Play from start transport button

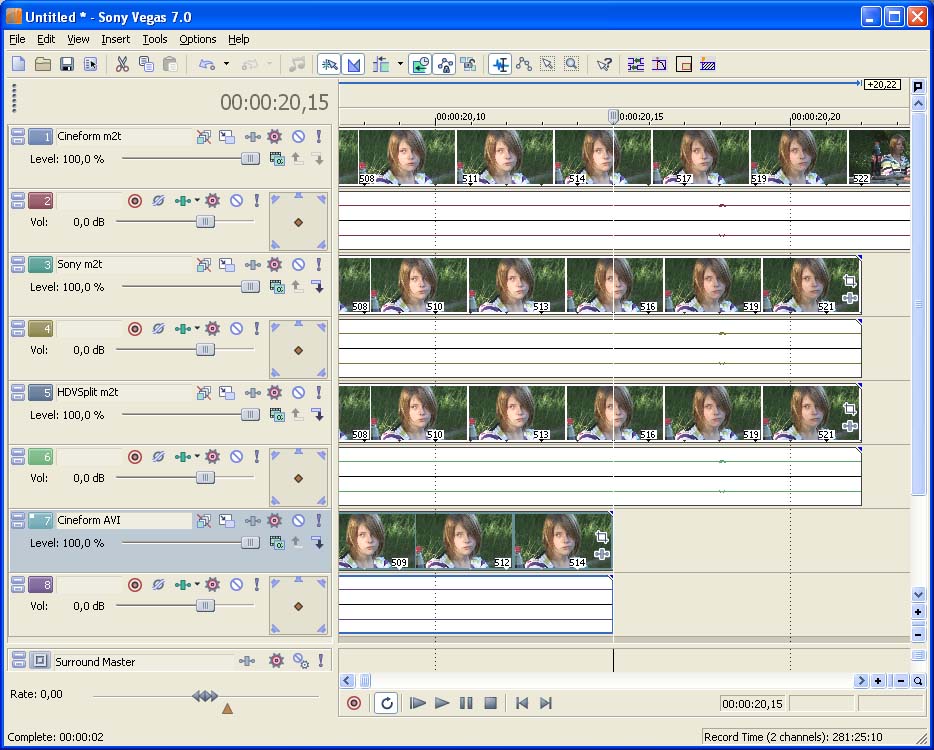[x=418, y=704]
